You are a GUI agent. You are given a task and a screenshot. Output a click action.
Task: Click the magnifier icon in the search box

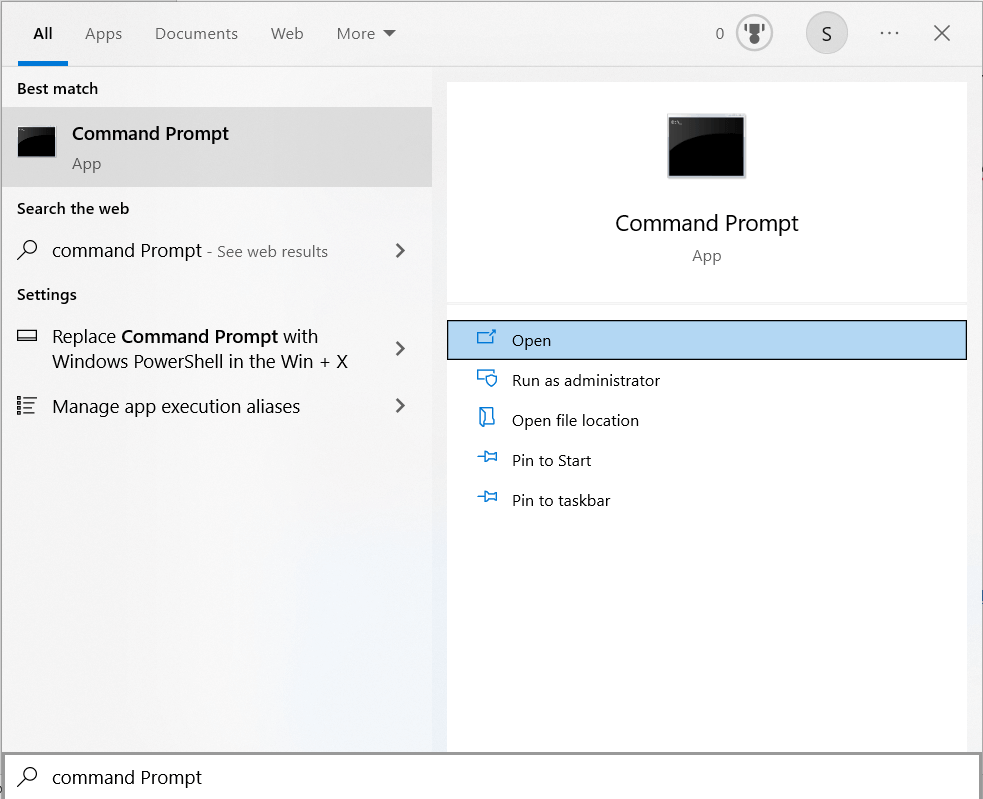coord(27,776)
